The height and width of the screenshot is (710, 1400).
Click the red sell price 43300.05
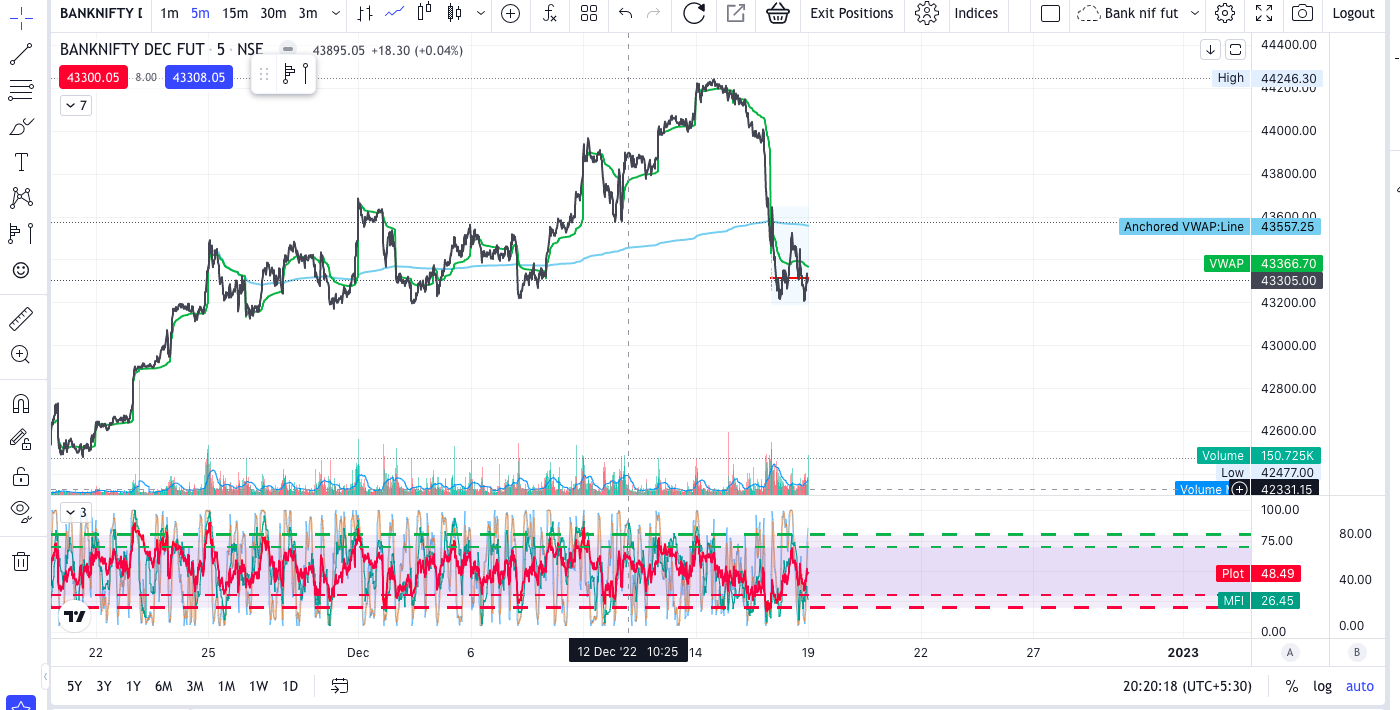94,77
